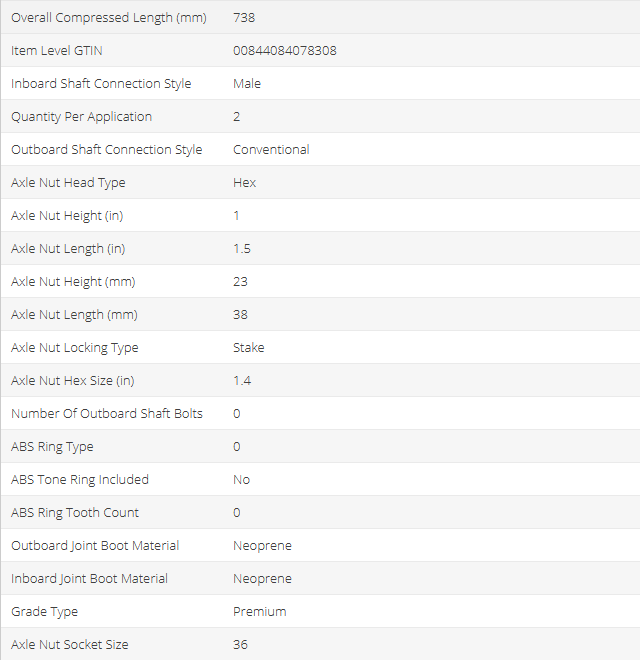Click the Conventional outboard connection value

click(271, 149)
